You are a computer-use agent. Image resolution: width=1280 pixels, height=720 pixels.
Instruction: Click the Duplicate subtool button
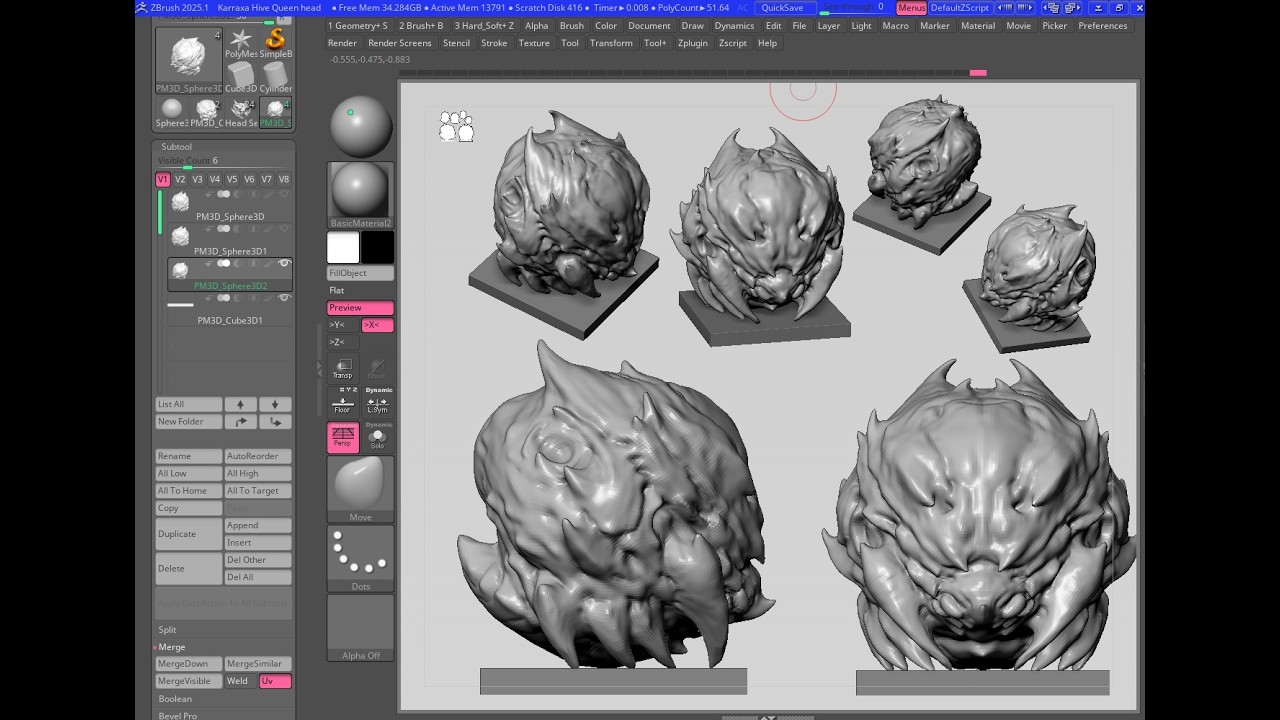point(188,534)
